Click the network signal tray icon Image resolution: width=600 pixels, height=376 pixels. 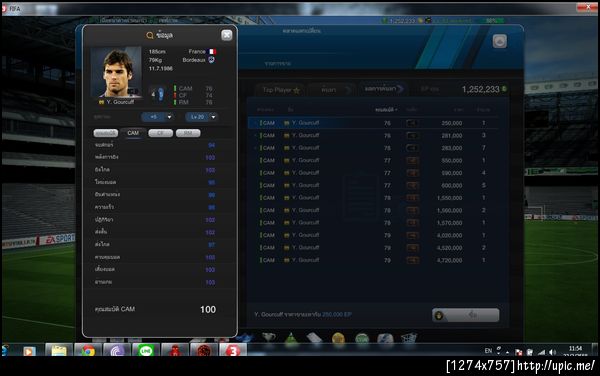point(541,352)
